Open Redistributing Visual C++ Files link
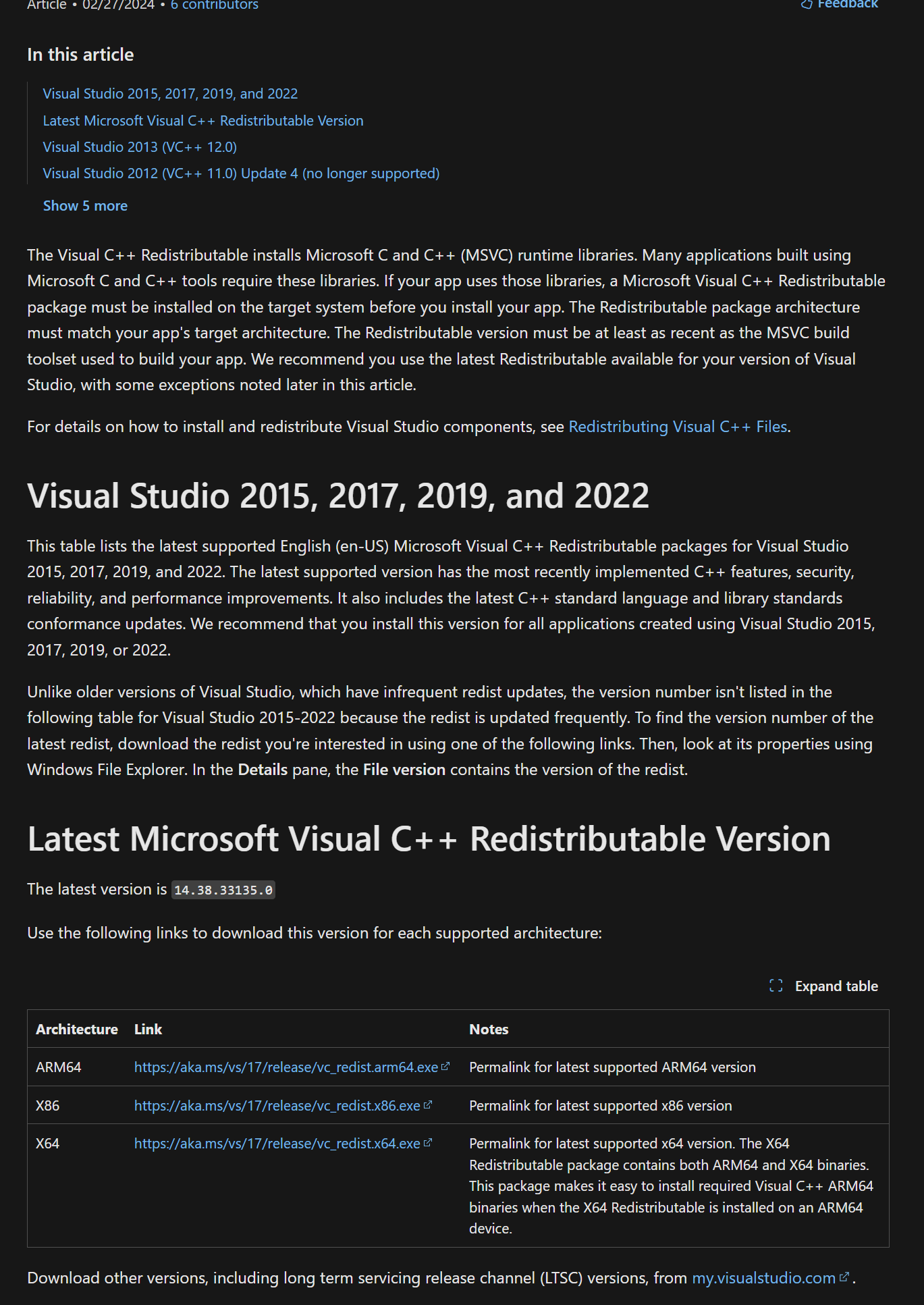This screenshot has width=924, height=1305. (678, 427)
